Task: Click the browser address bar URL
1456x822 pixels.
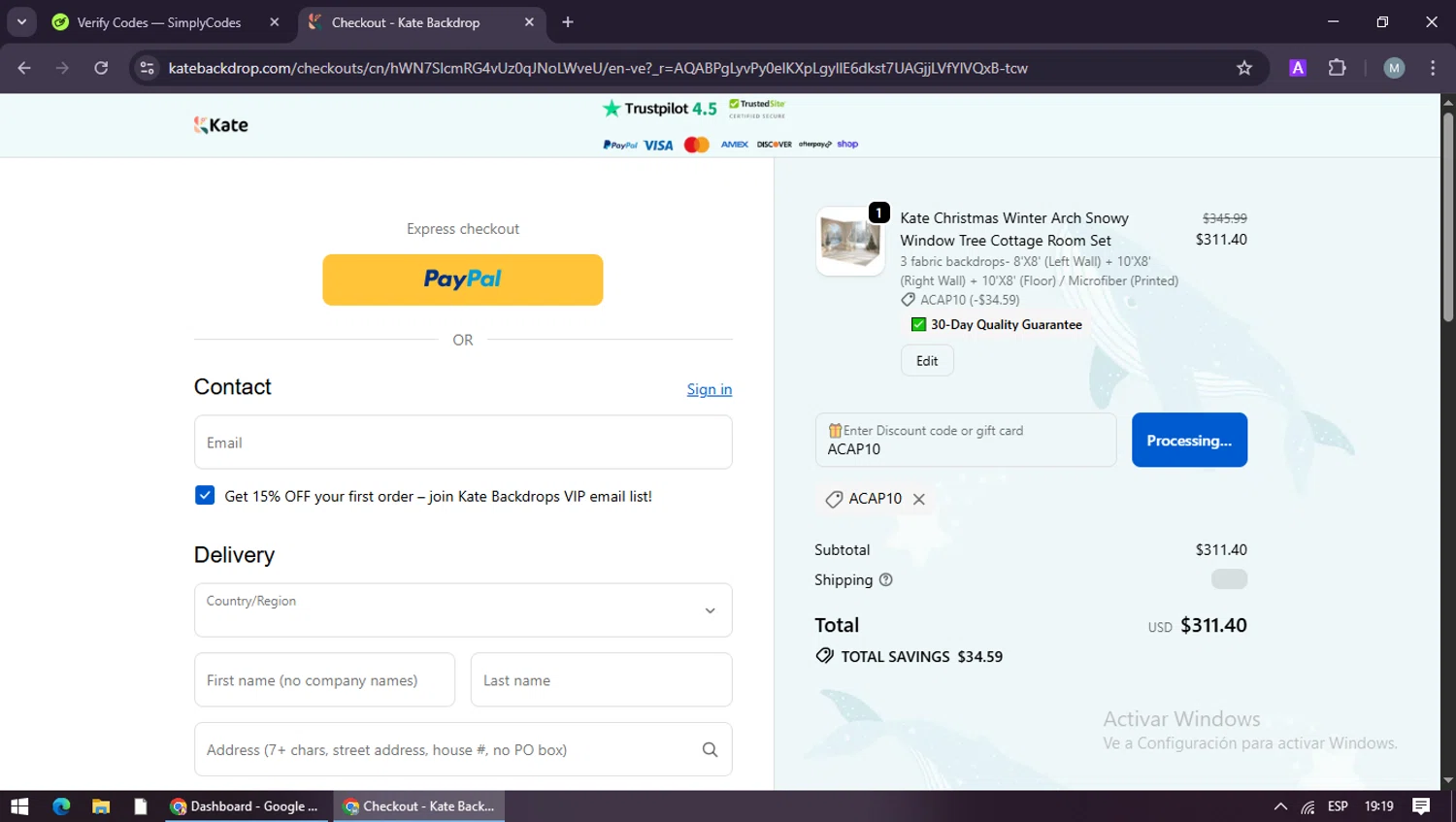Action: click(598, 68)
